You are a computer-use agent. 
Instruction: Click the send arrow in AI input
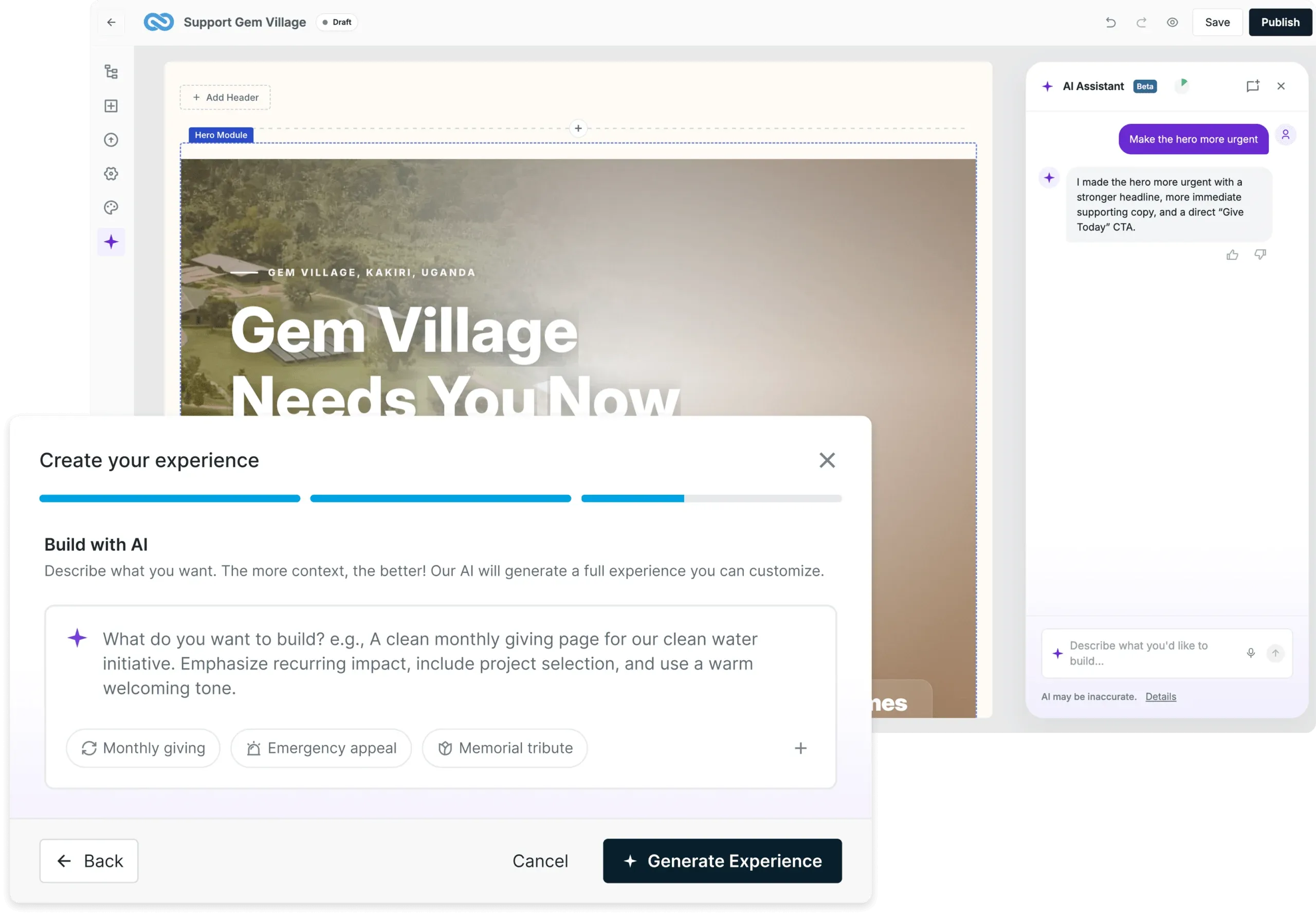pos(1275,653)
